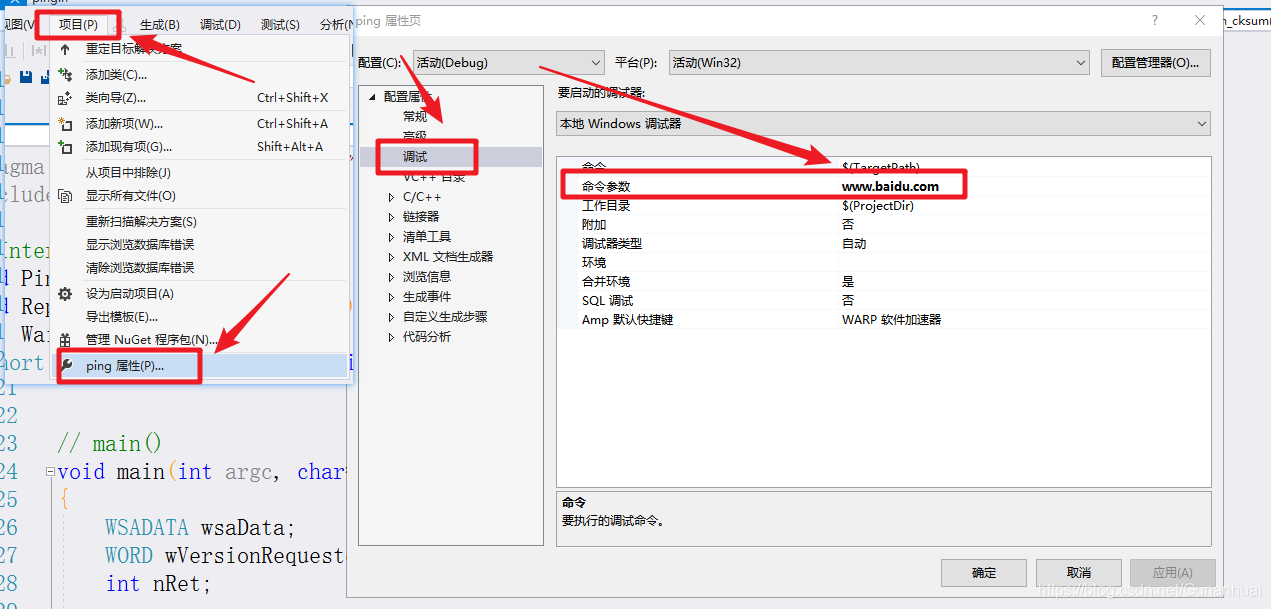This screenshot has width=1271, height=609.
Task: Select the 工作目录 property label
Action: click(x=606, y=205)
